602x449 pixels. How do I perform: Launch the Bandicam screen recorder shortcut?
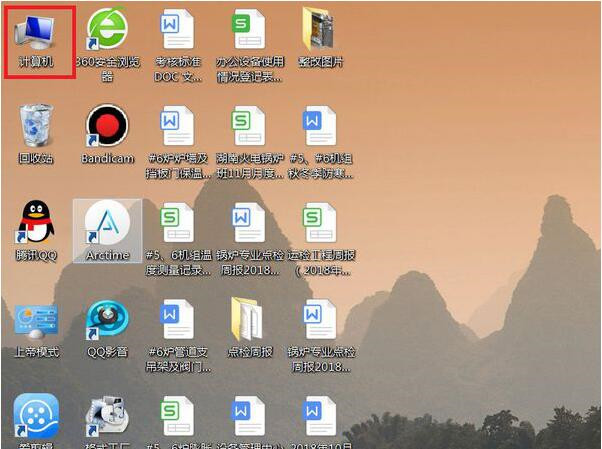pos(107,127)
